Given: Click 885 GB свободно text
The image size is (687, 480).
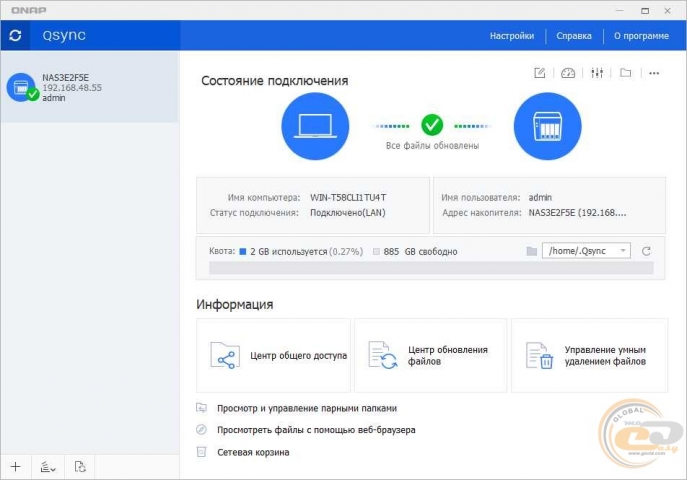Looking at the screenshot, I should coord(420,251).
